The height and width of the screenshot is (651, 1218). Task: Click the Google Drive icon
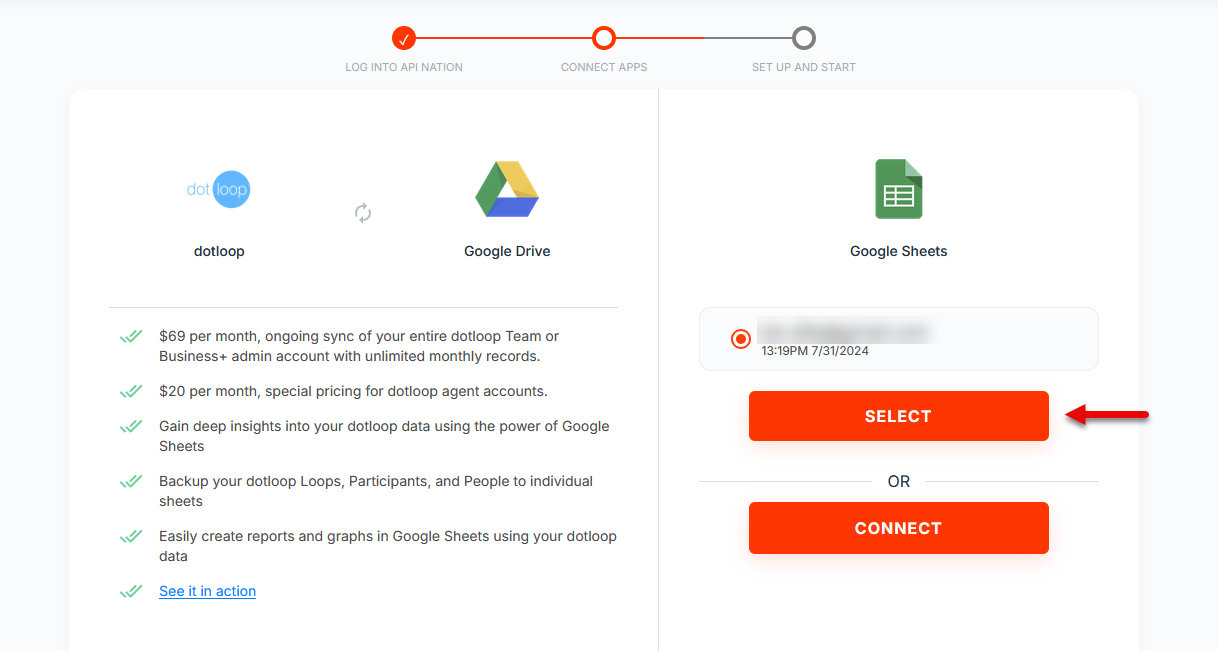507,189
